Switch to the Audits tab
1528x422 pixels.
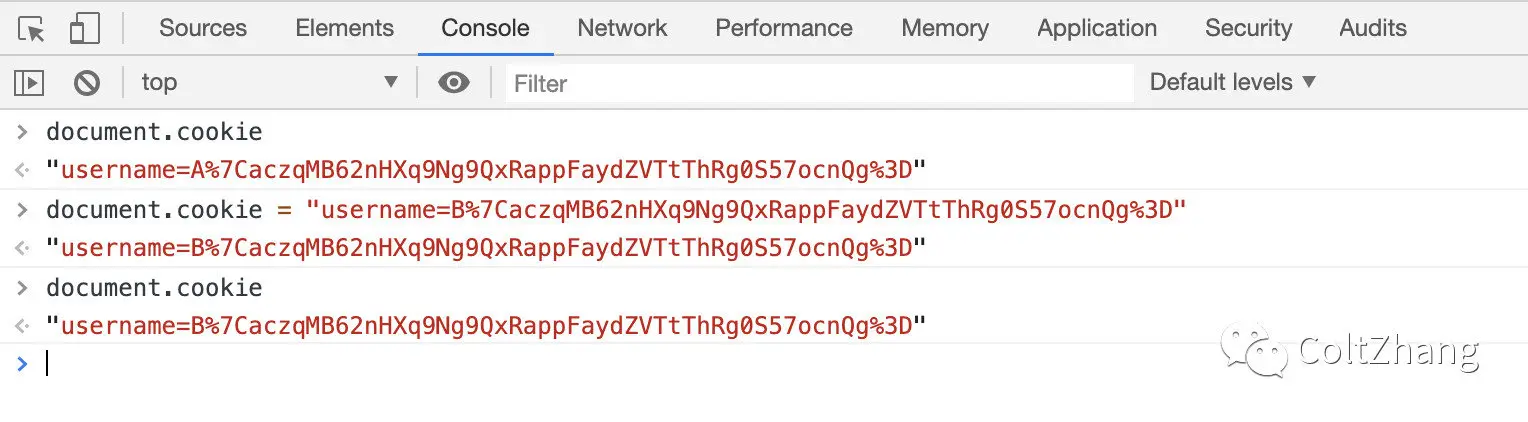coord(1373,29)
